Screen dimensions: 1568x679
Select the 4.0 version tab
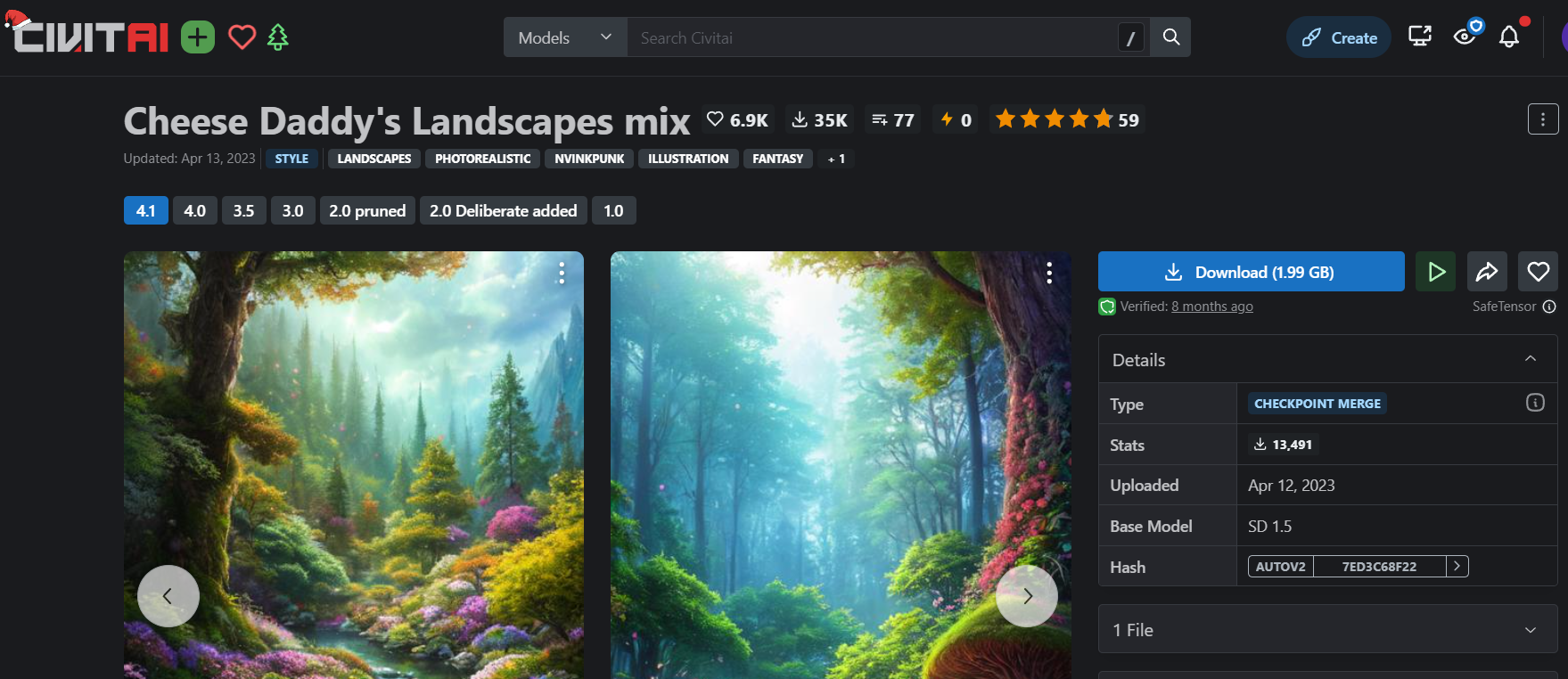194,211
